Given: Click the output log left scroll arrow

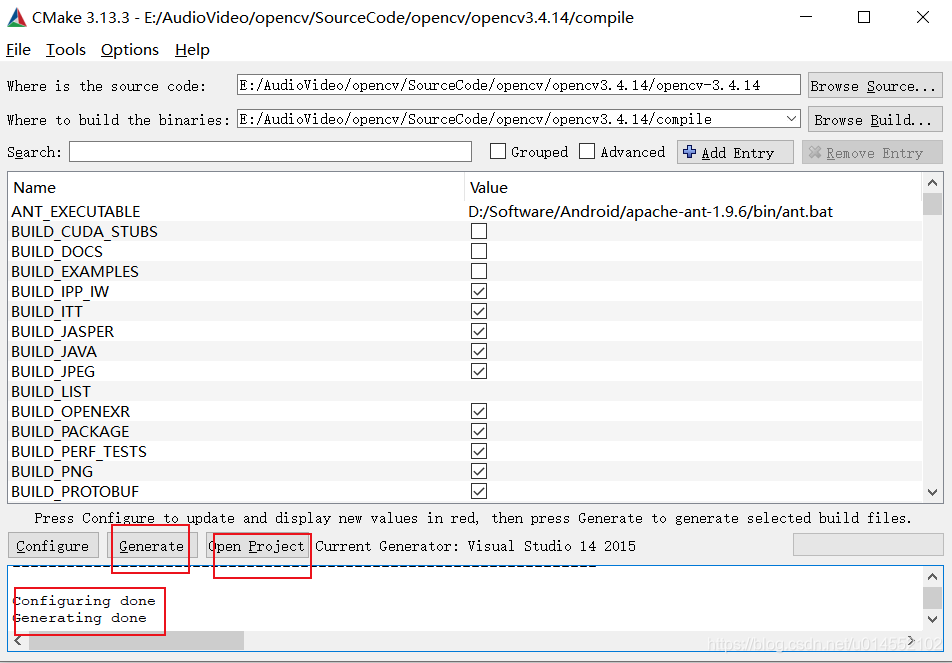Looking at the screenshot, I should (x=18, y=640).
